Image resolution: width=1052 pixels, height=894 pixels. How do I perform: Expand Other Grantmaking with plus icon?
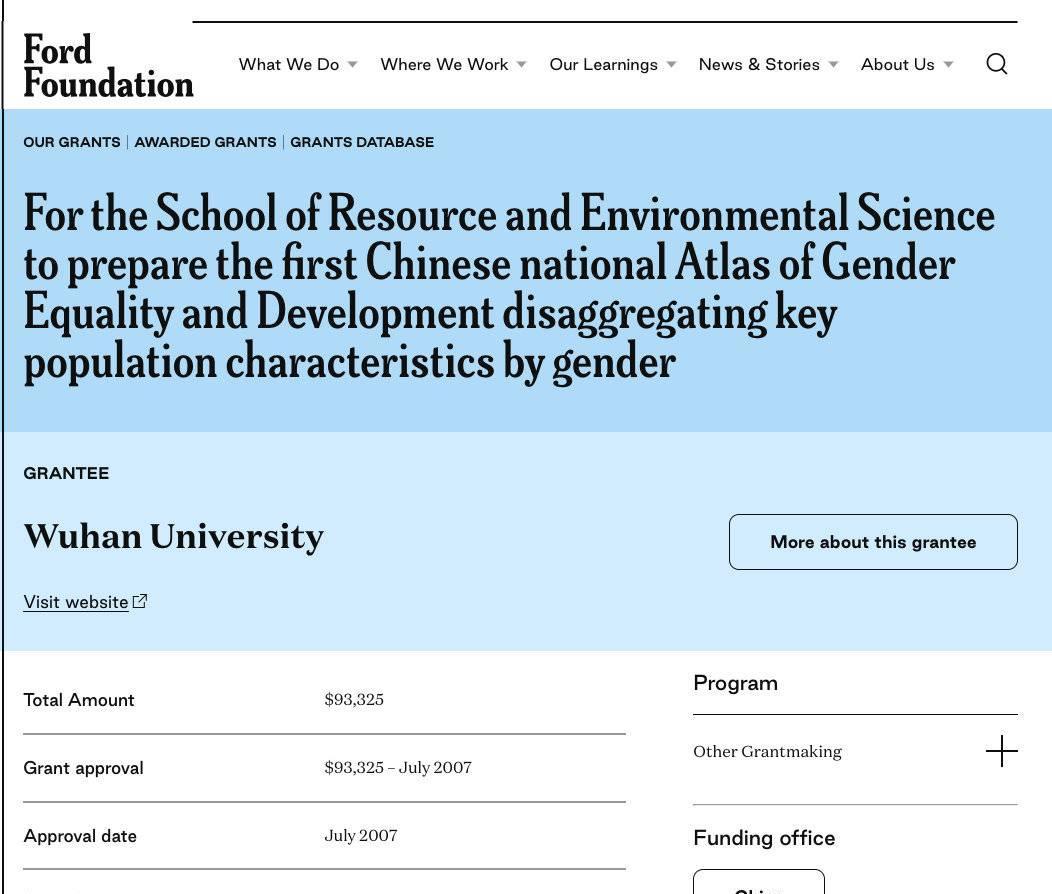pos(1001,751)
